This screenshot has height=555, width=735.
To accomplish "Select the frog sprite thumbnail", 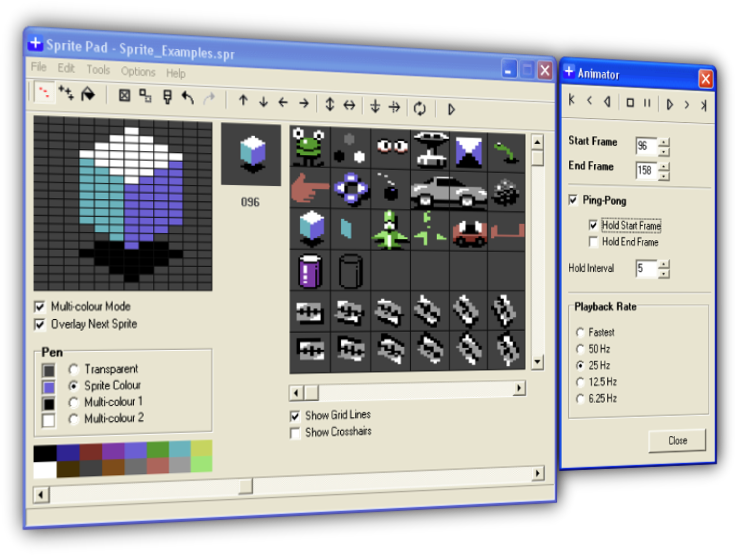I will point(308,148).
